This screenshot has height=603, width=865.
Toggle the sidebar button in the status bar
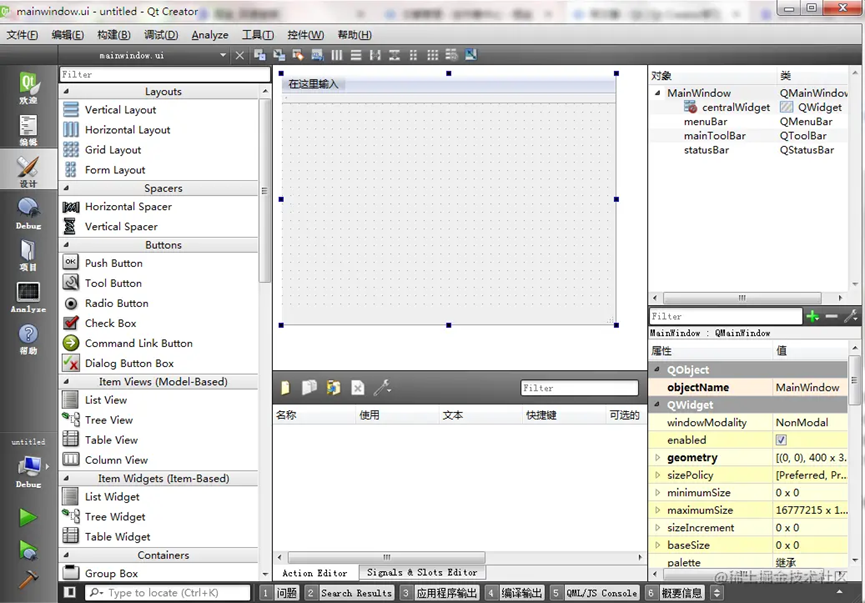pyautogui.click(x=70, y=593)
